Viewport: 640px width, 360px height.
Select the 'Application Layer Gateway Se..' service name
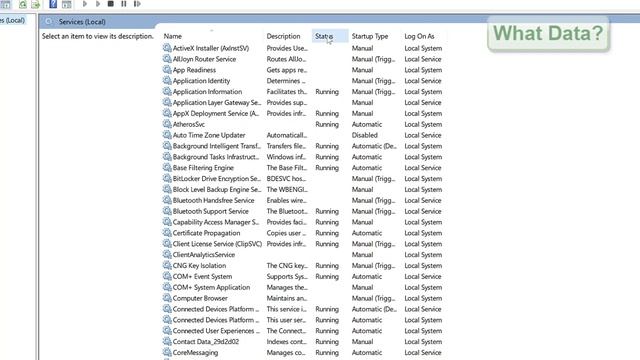click(217, 102)
